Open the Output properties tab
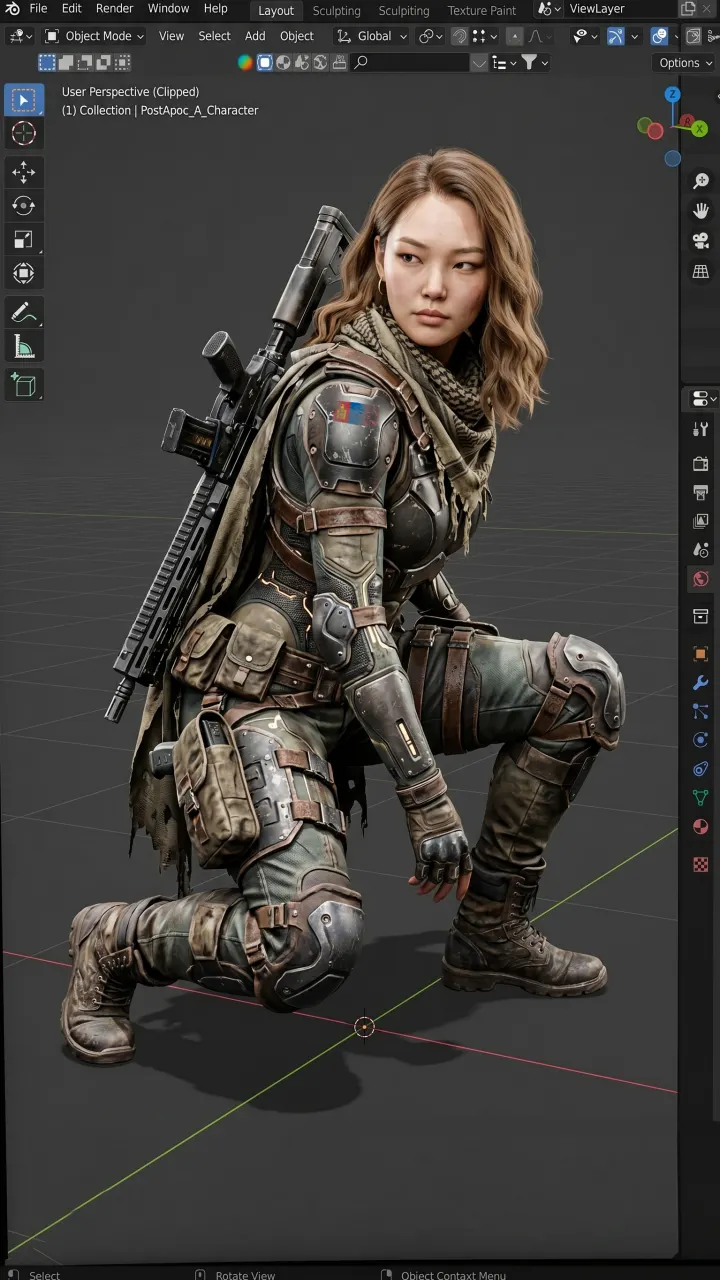This screenshot has height=1280, width=720. pyautogui.click(x=701, y=492)
